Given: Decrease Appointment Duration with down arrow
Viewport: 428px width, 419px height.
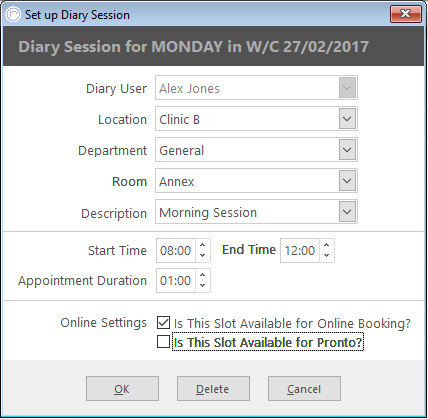Looking at the screenshot, I should click(203, 286).
